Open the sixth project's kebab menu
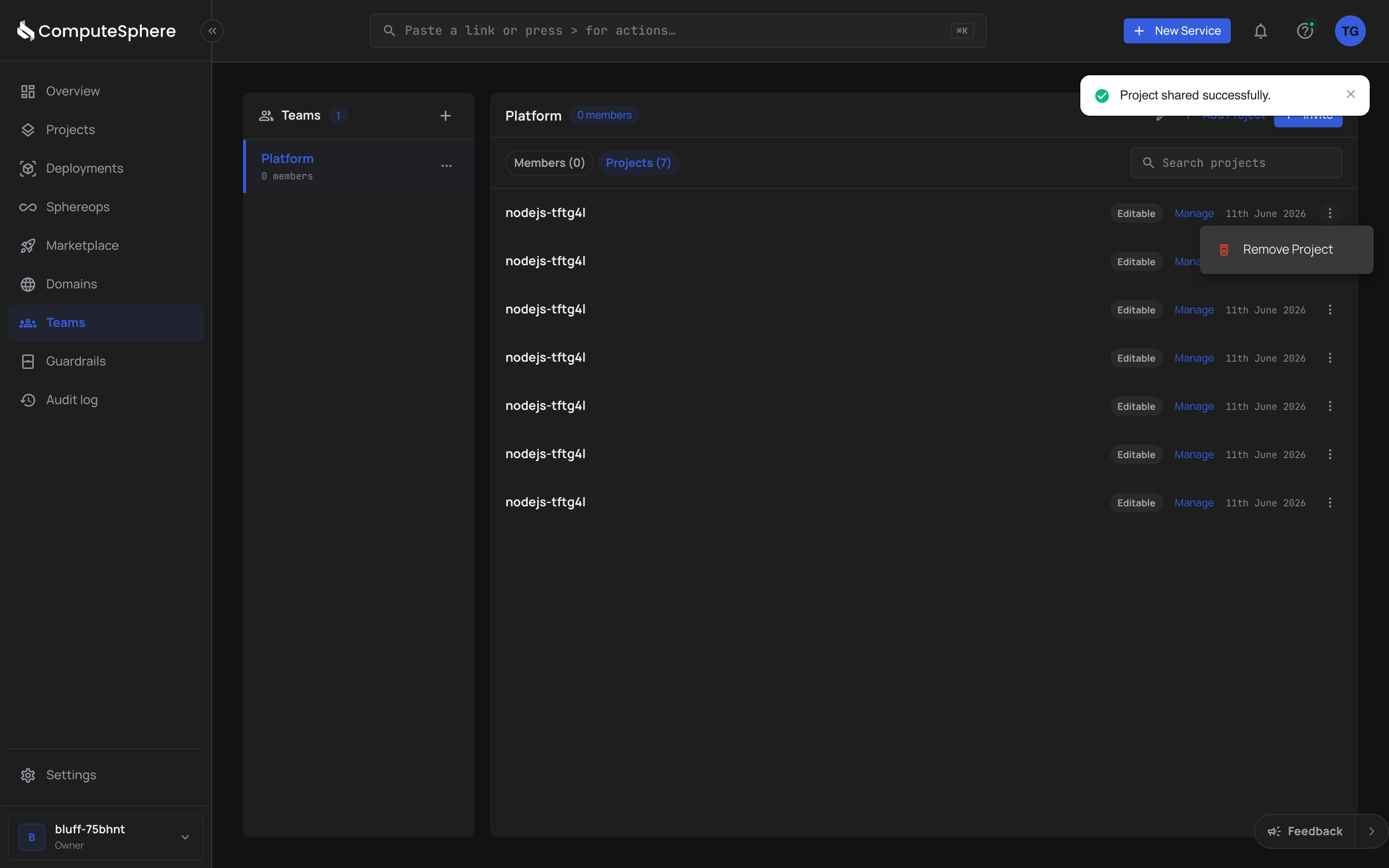Viewport: 1389px width, 868px height. pos(1330,455)
